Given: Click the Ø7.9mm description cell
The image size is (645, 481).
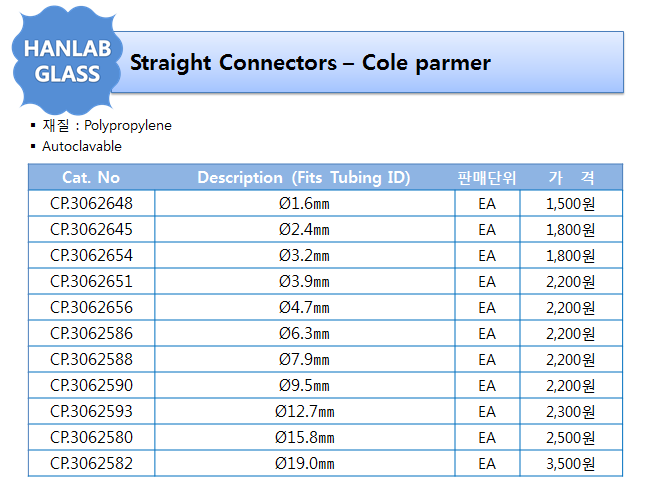Looking at the screenshot, I should pyautogui.click(x=304, y=359).
